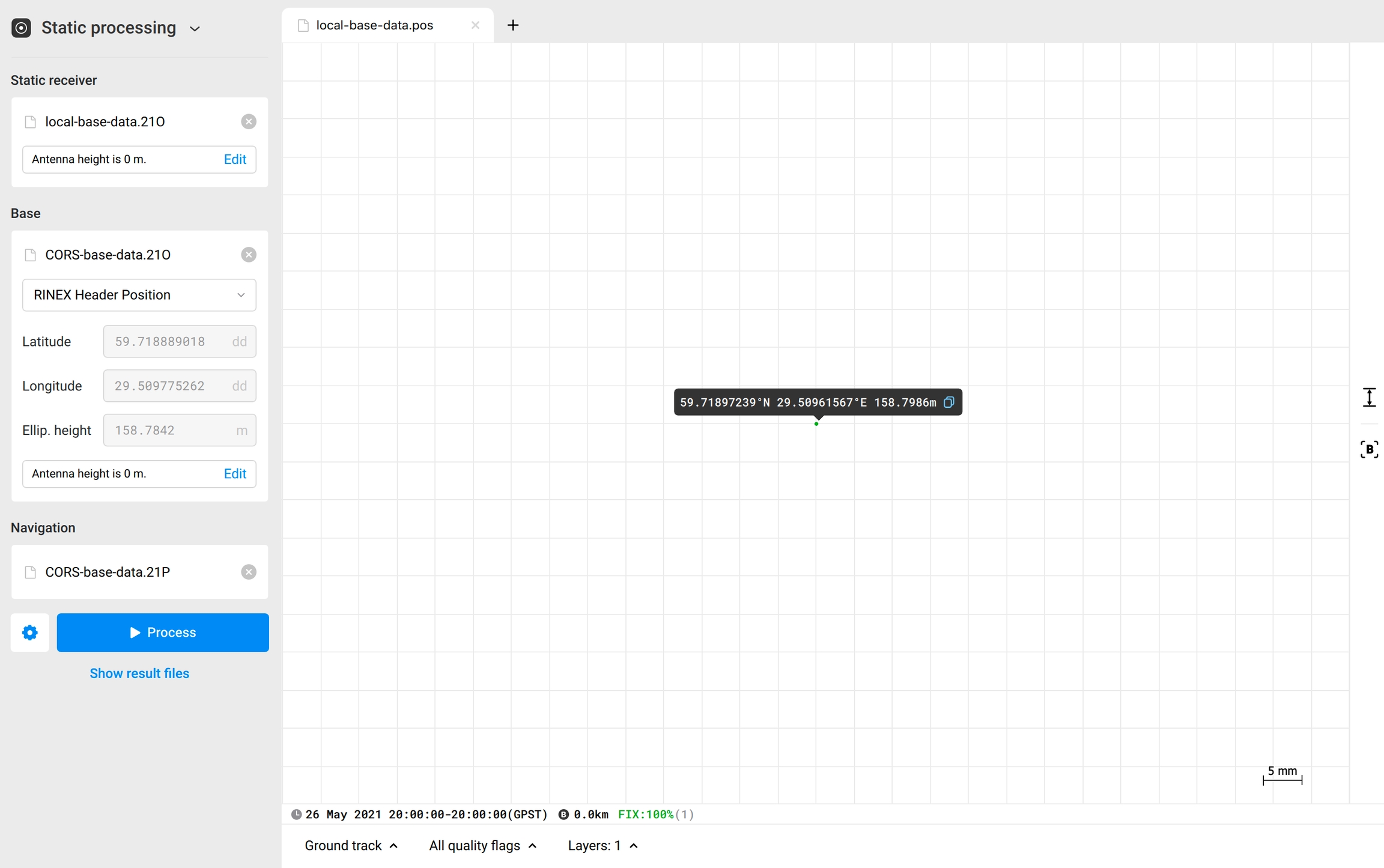The height and width of the screenshot is (868, 1384).
Task: Copy coordinates from the position tooltip
Action: (949, 402)
